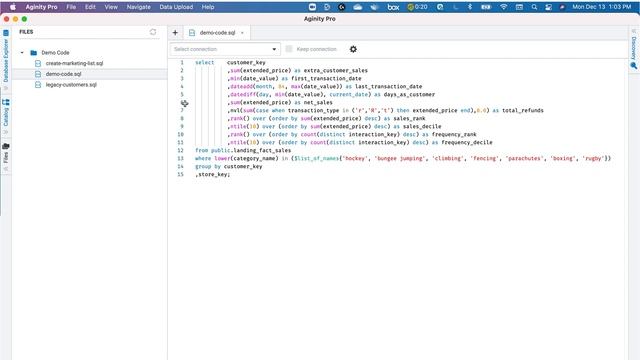Open date and time Mon Dec 13

602,7
